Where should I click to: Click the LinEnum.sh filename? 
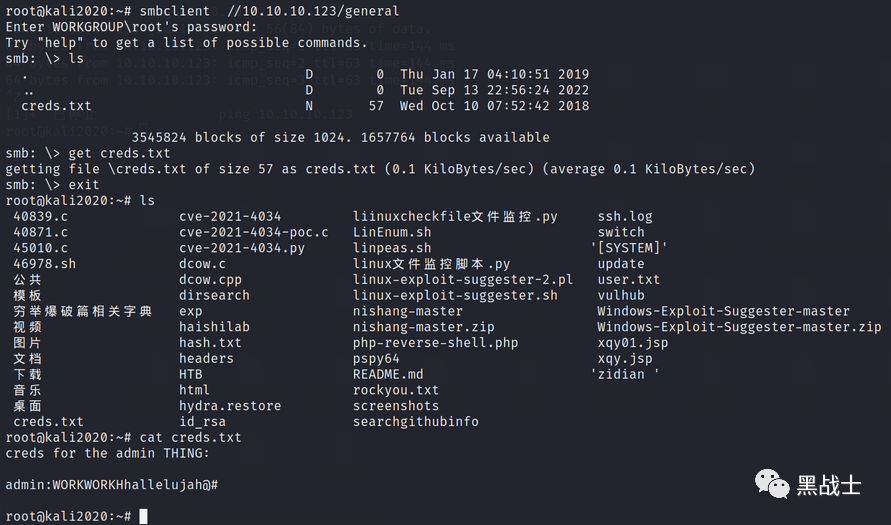(392, 232)
